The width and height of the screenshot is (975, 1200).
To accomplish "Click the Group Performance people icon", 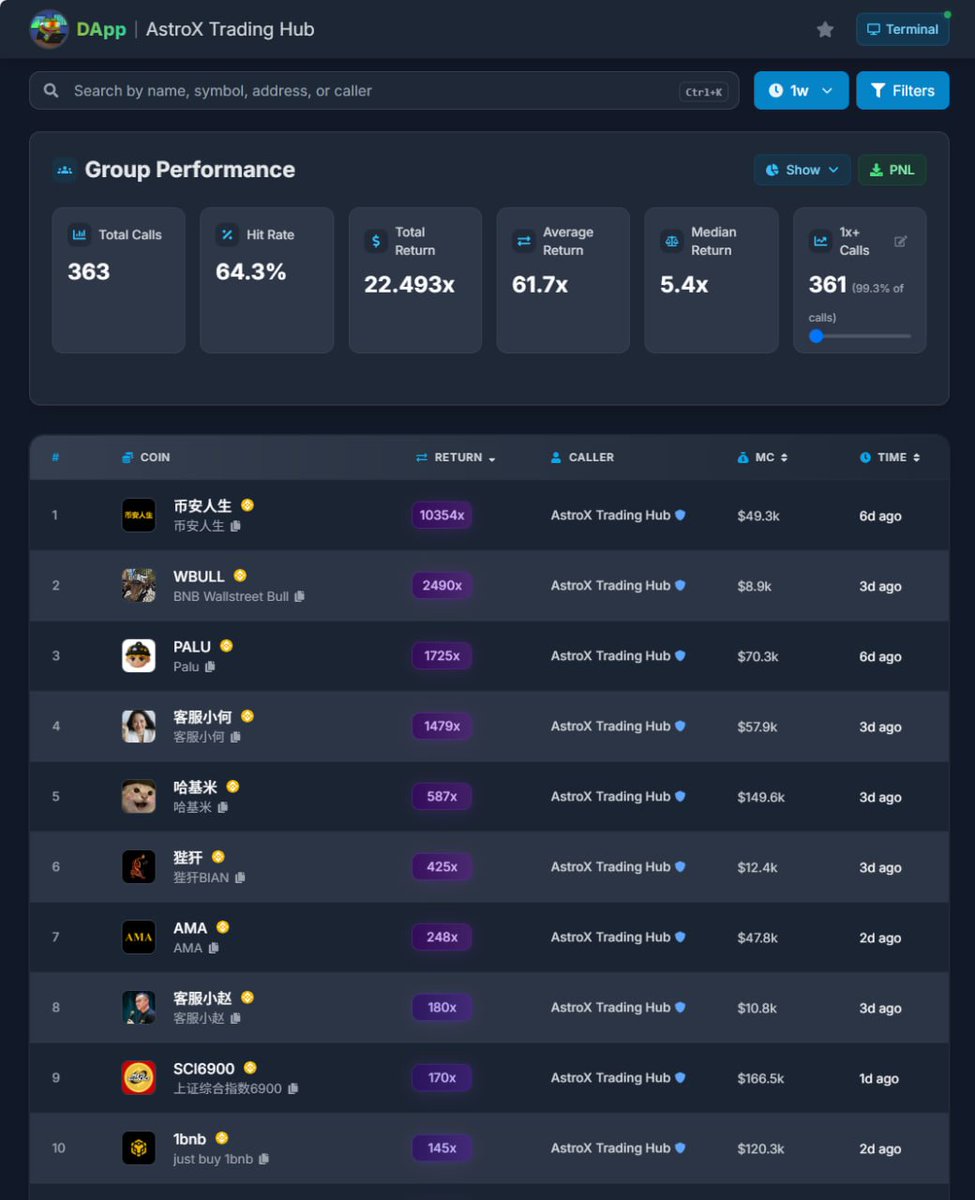I will coord(65,170).
